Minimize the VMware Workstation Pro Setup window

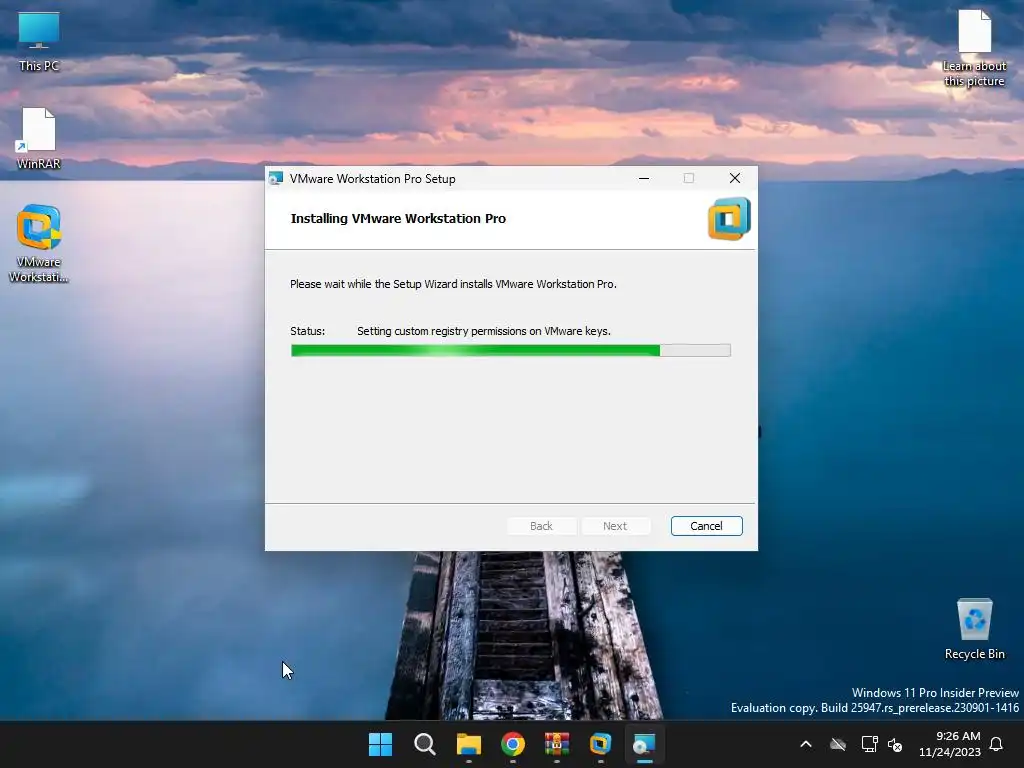click(644, 178)
